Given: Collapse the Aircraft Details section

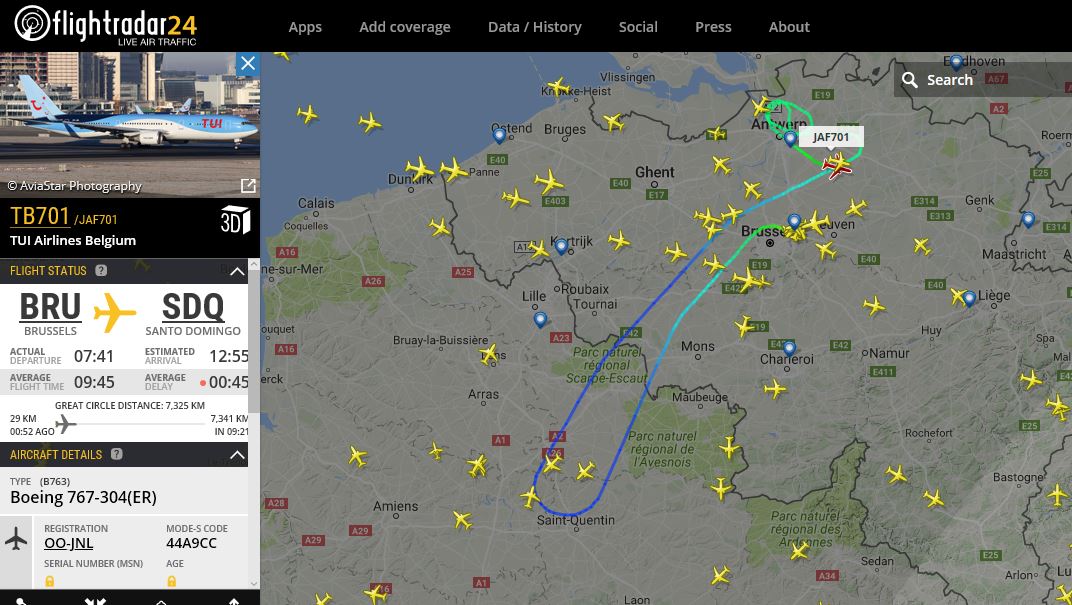Looking at the screenshot, I should click(237, 455).
